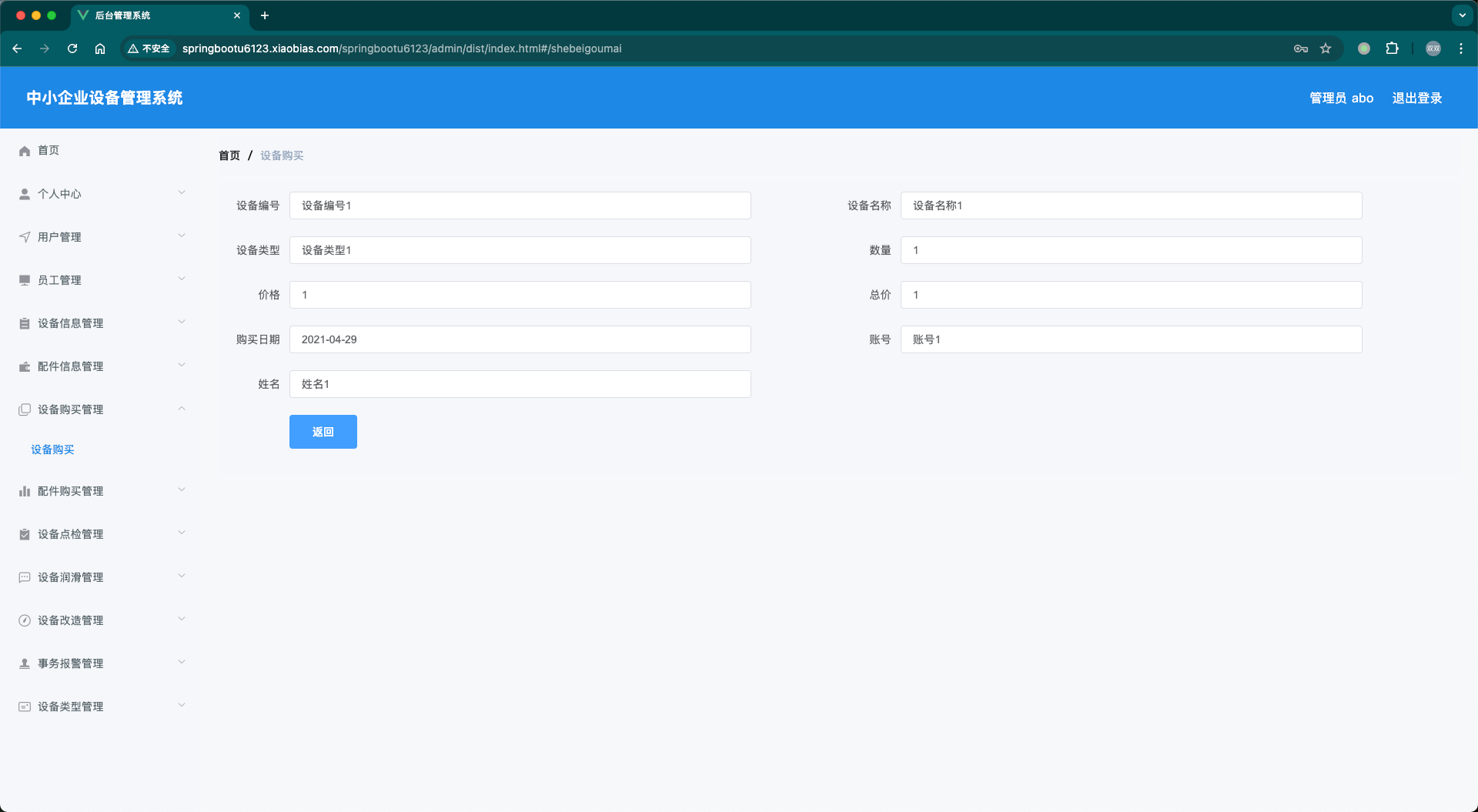1478x812 pixels.
Task: Click the bar-chart icon beside 配件购买管理
Action: [25, 491]
